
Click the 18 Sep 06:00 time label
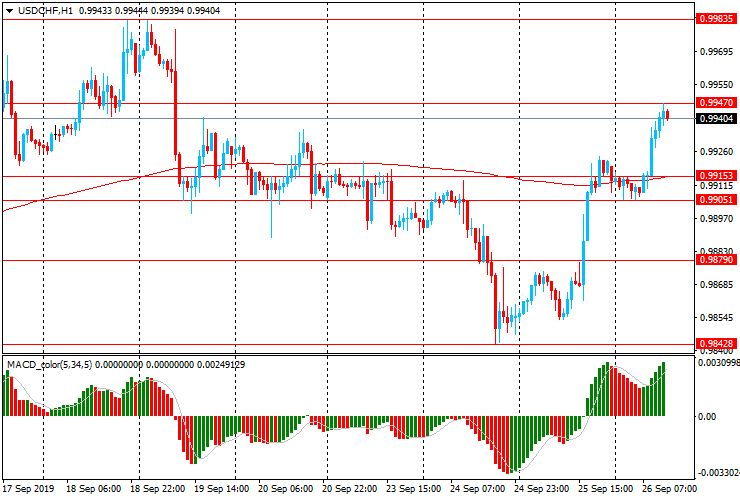click(x=93, y=488)
